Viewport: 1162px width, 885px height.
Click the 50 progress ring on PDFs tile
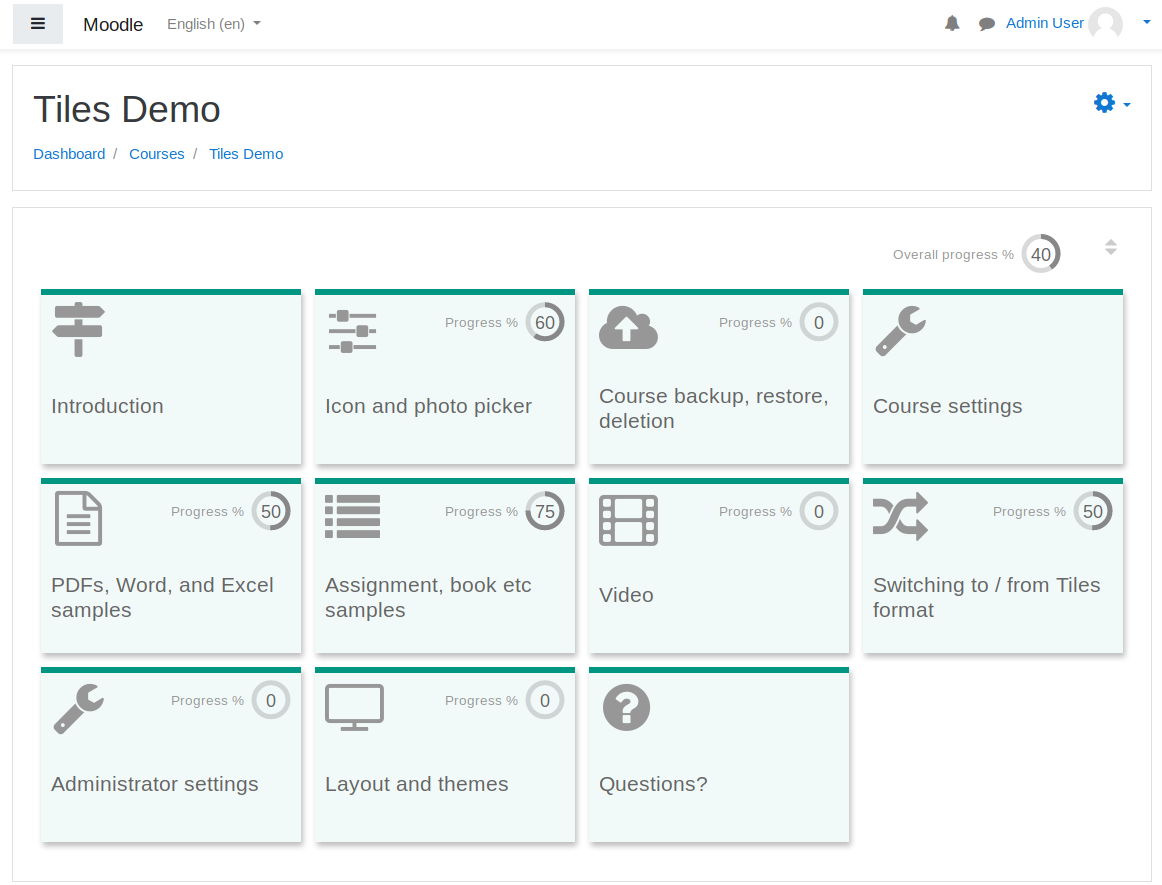point(271,511)
